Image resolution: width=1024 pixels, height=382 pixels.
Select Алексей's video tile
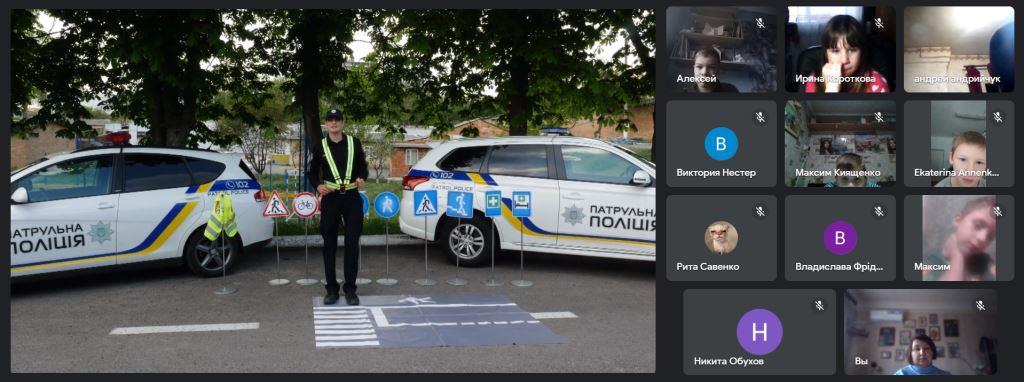tap(722, 50)
